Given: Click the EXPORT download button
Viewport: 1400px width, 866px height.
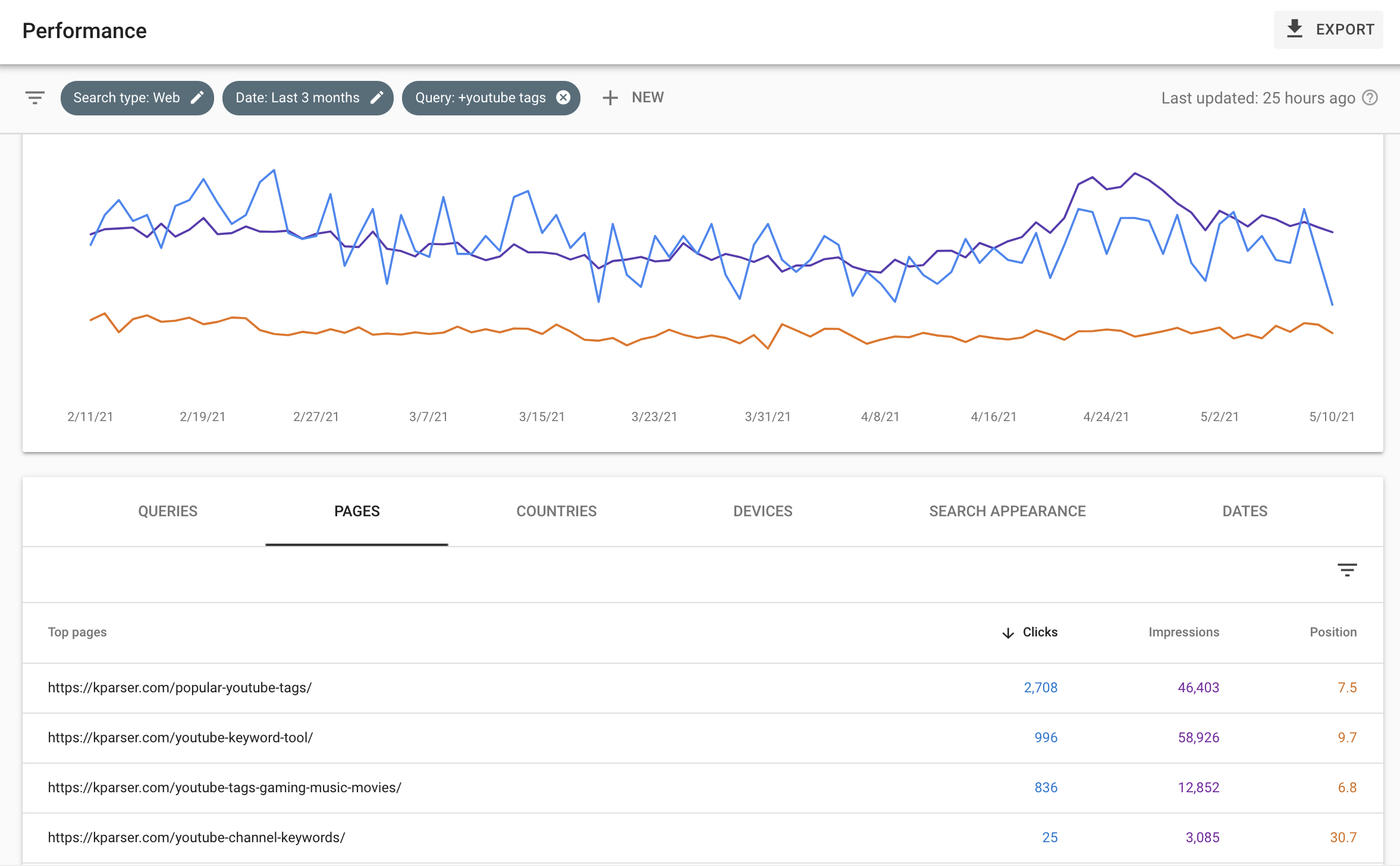Looking at the screenshot, I should click(1328, 30).
